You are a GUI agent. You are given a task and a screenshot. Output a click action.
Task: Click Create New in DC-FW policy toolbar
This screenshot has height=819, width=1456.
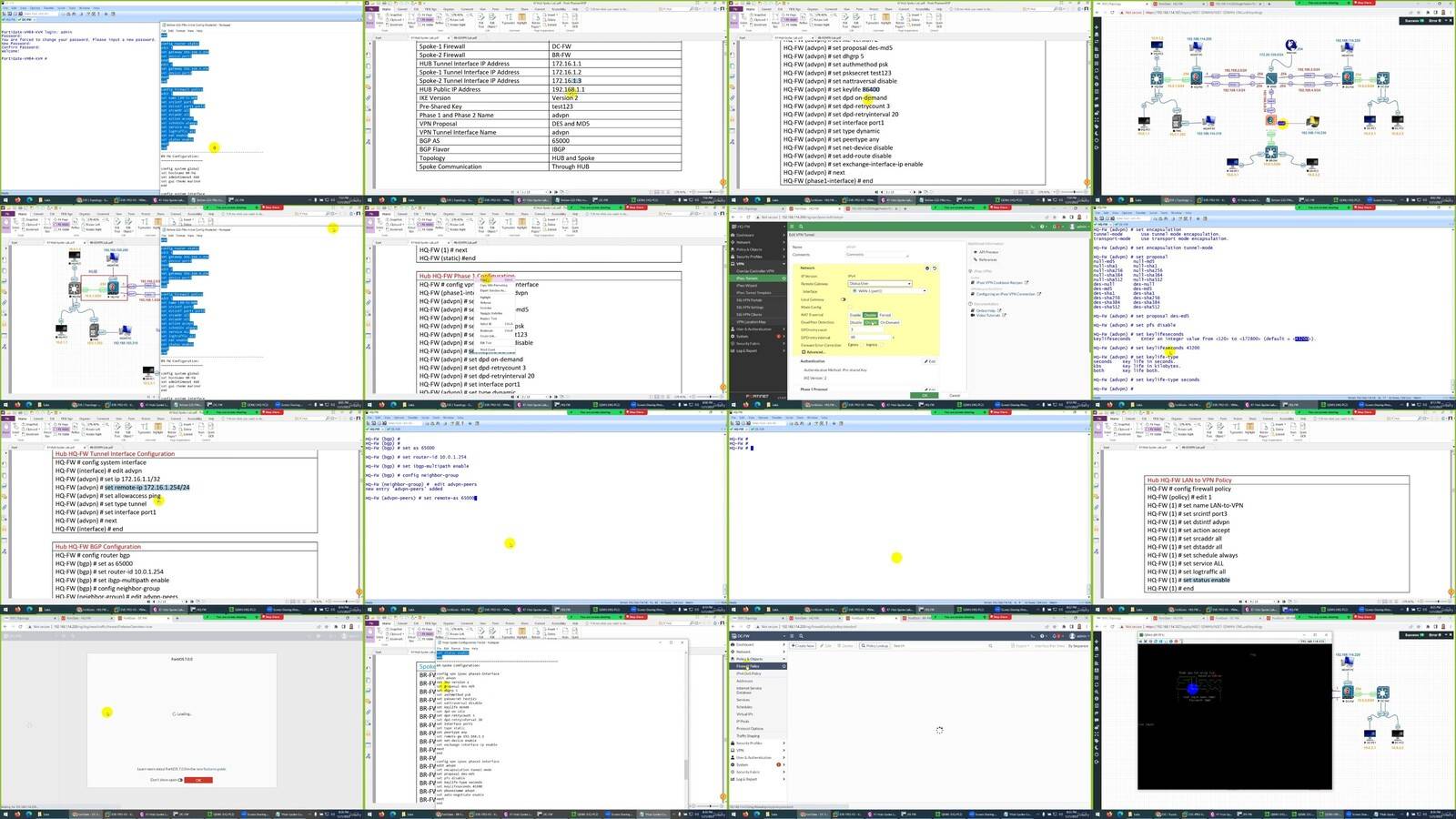point(803,645)
